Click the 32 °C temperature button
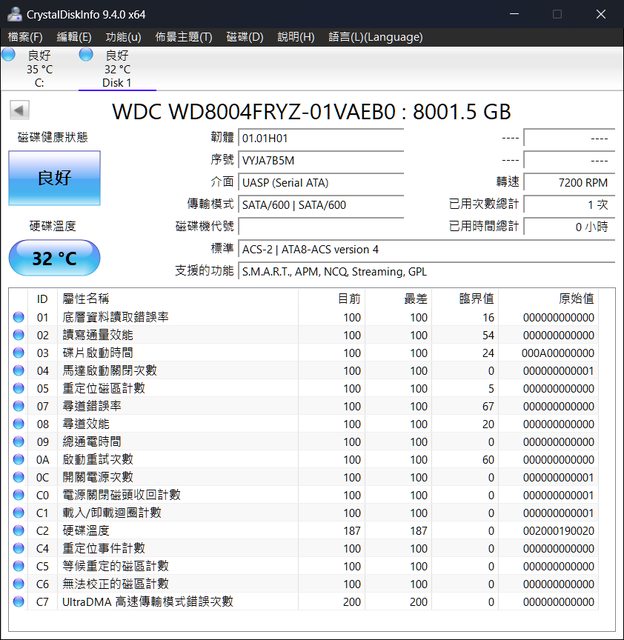The width and height of the screenshot is (624, 640). 54,258
